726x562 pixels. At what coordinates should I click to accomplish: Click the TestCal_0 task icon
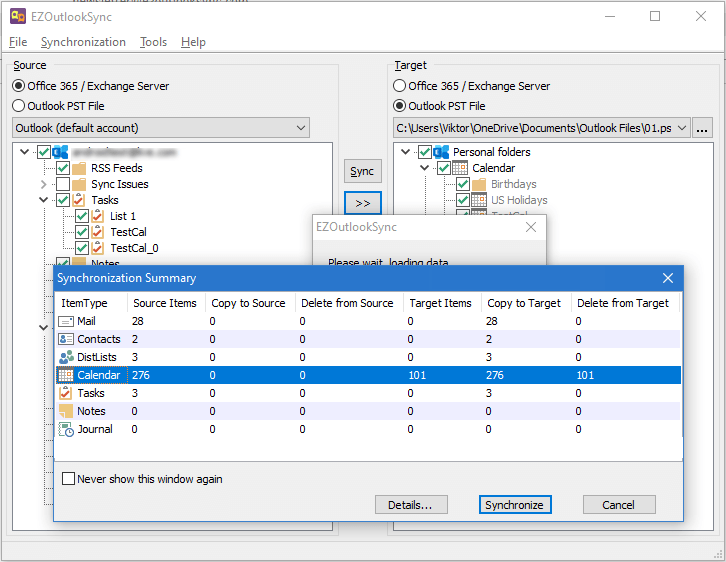click(x=98, y=248)
